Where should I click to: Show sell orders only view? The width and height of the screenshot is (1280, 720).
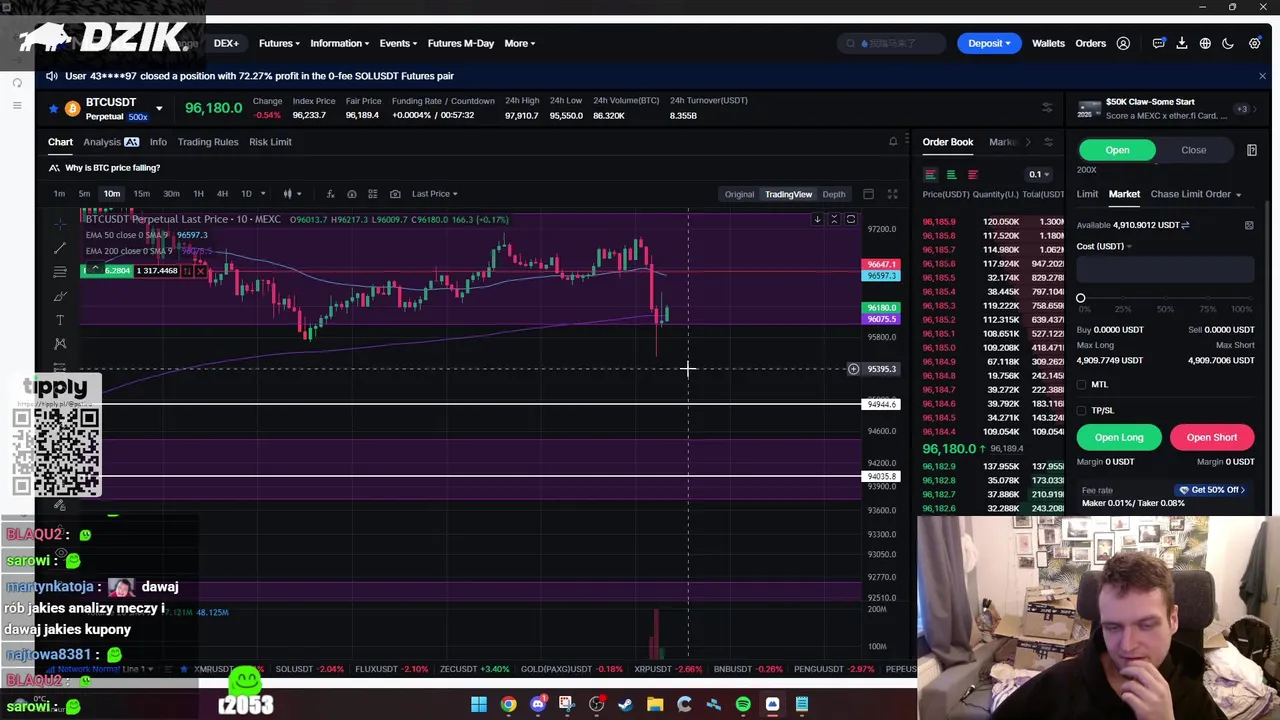coord(972,174)
